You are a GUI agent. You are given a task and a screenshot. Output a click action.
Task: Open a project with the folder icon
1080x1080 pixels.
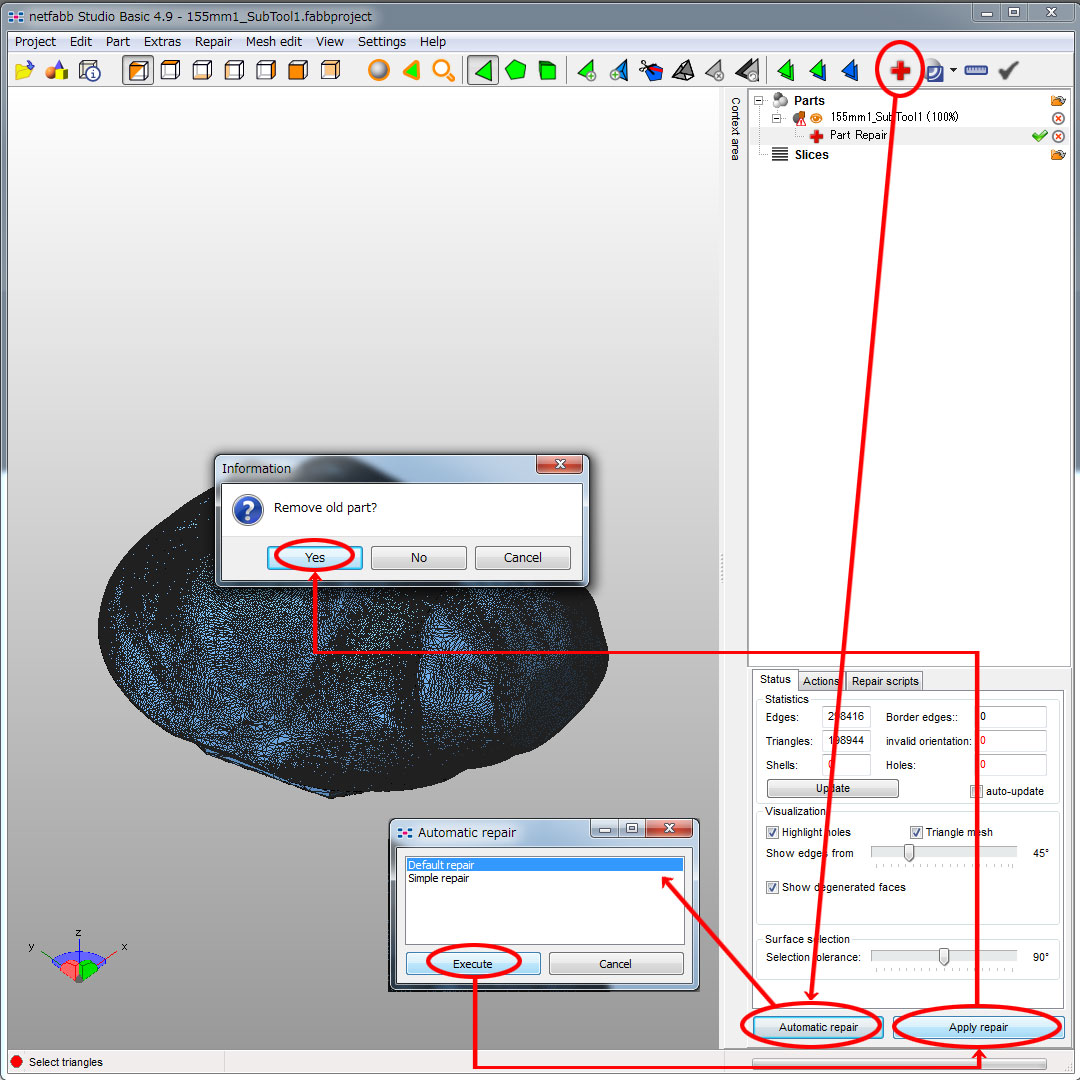tap(24, 70)
